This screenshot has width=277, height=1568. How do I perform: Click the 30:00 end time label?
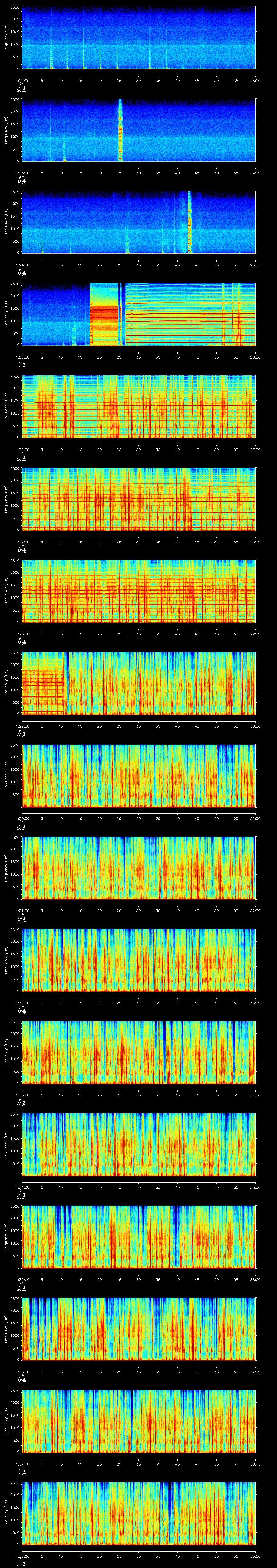pos(255,726)
